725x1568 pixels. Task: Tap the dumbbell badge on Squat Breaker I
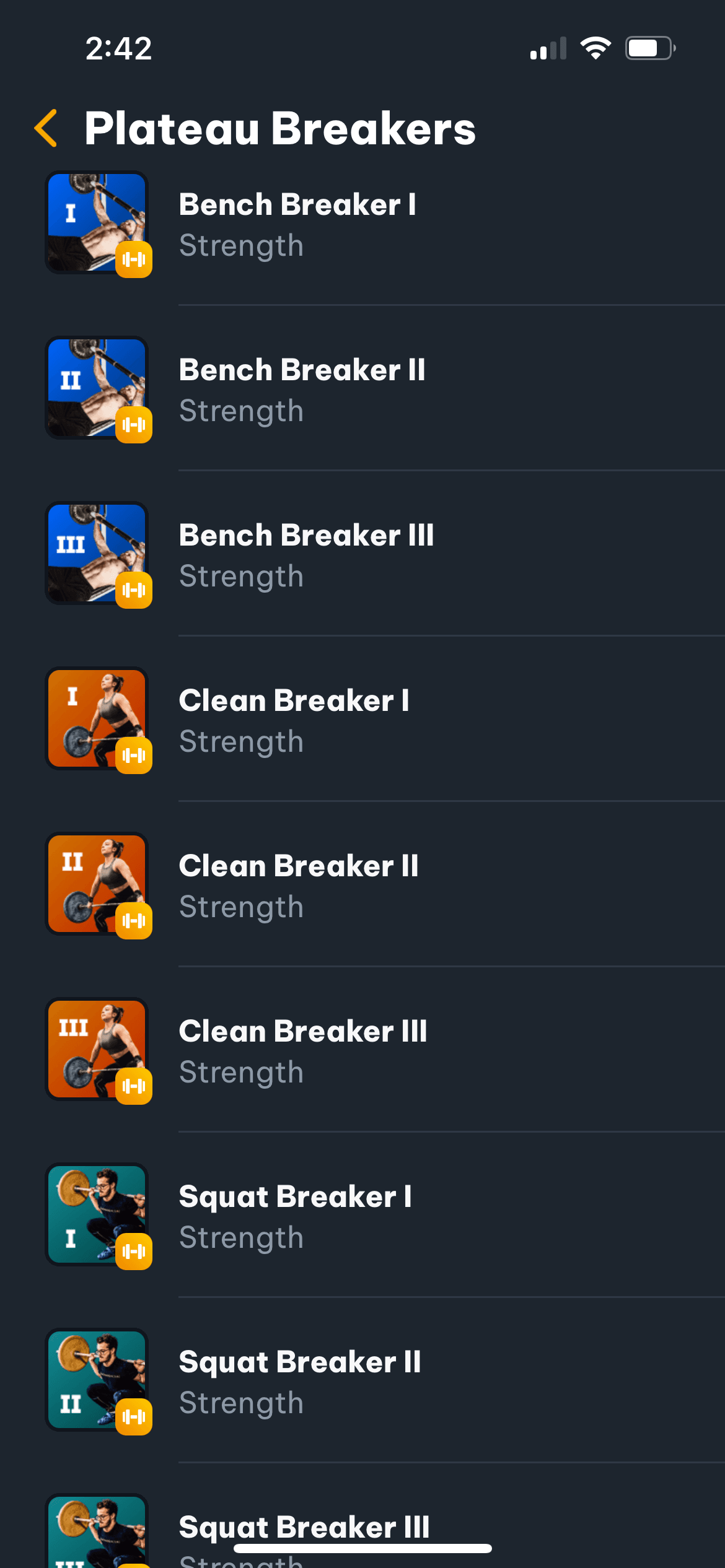(133, 1252)
